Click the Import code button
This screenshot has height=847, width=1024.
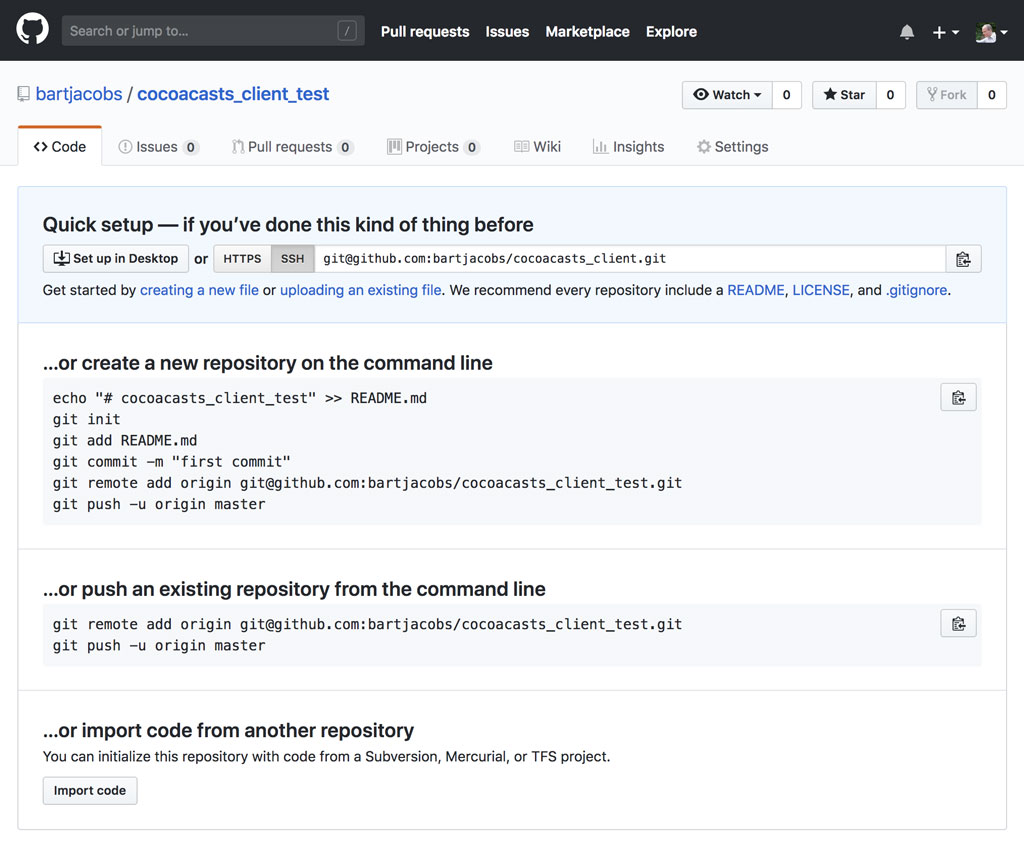click(90, 791)
